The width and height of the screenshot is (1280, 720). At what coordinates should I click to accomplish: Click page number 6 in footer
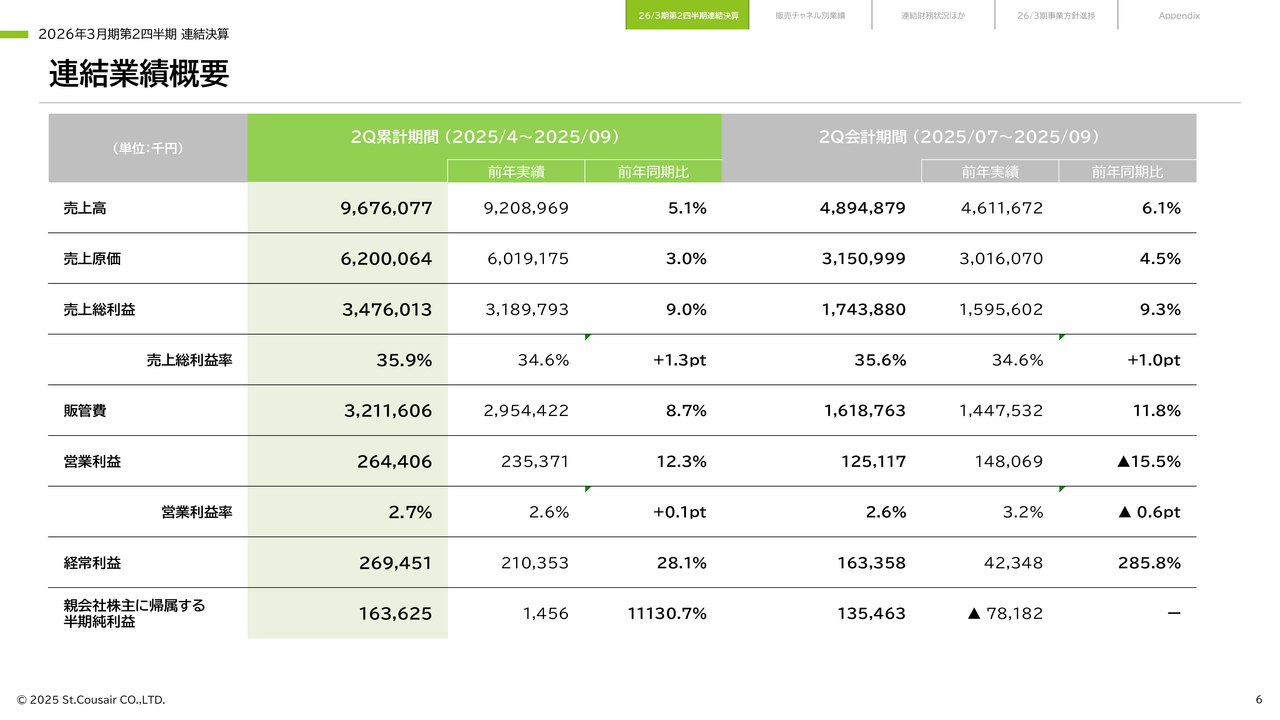point(1258,699)
